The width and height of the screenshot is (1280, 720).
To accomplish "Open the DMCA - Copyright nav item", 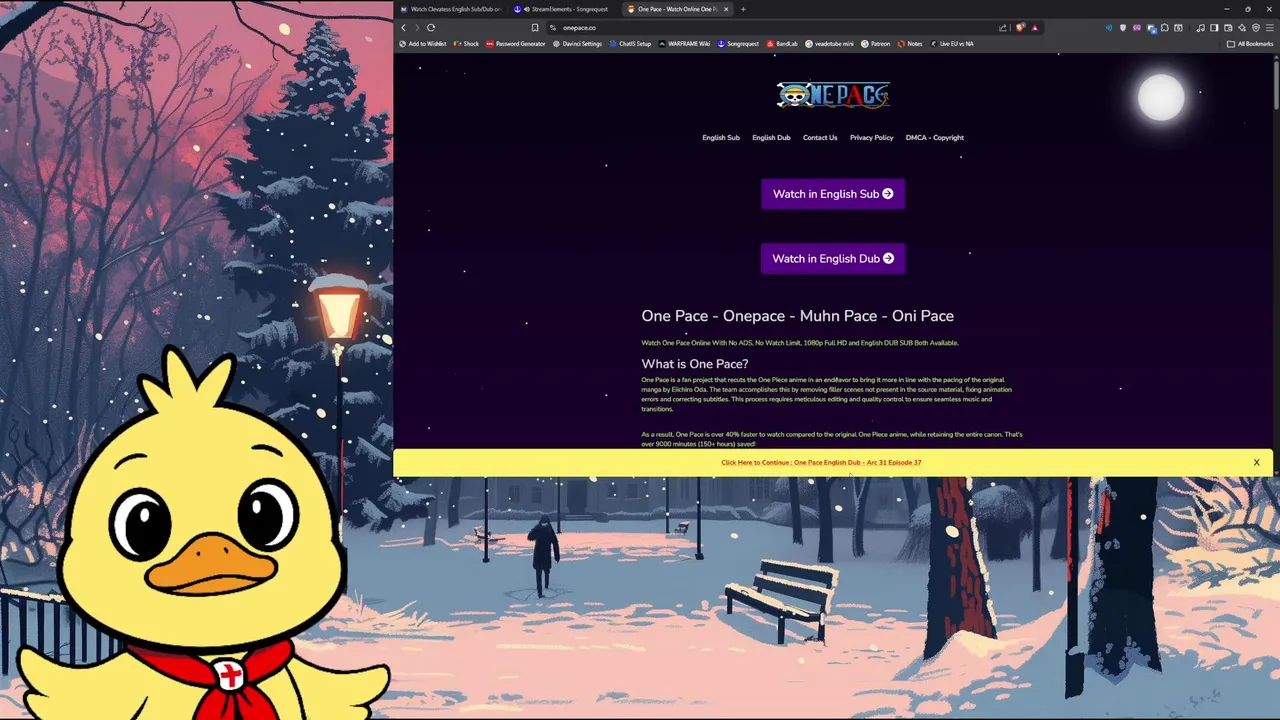I will click(x=935, y=138).
